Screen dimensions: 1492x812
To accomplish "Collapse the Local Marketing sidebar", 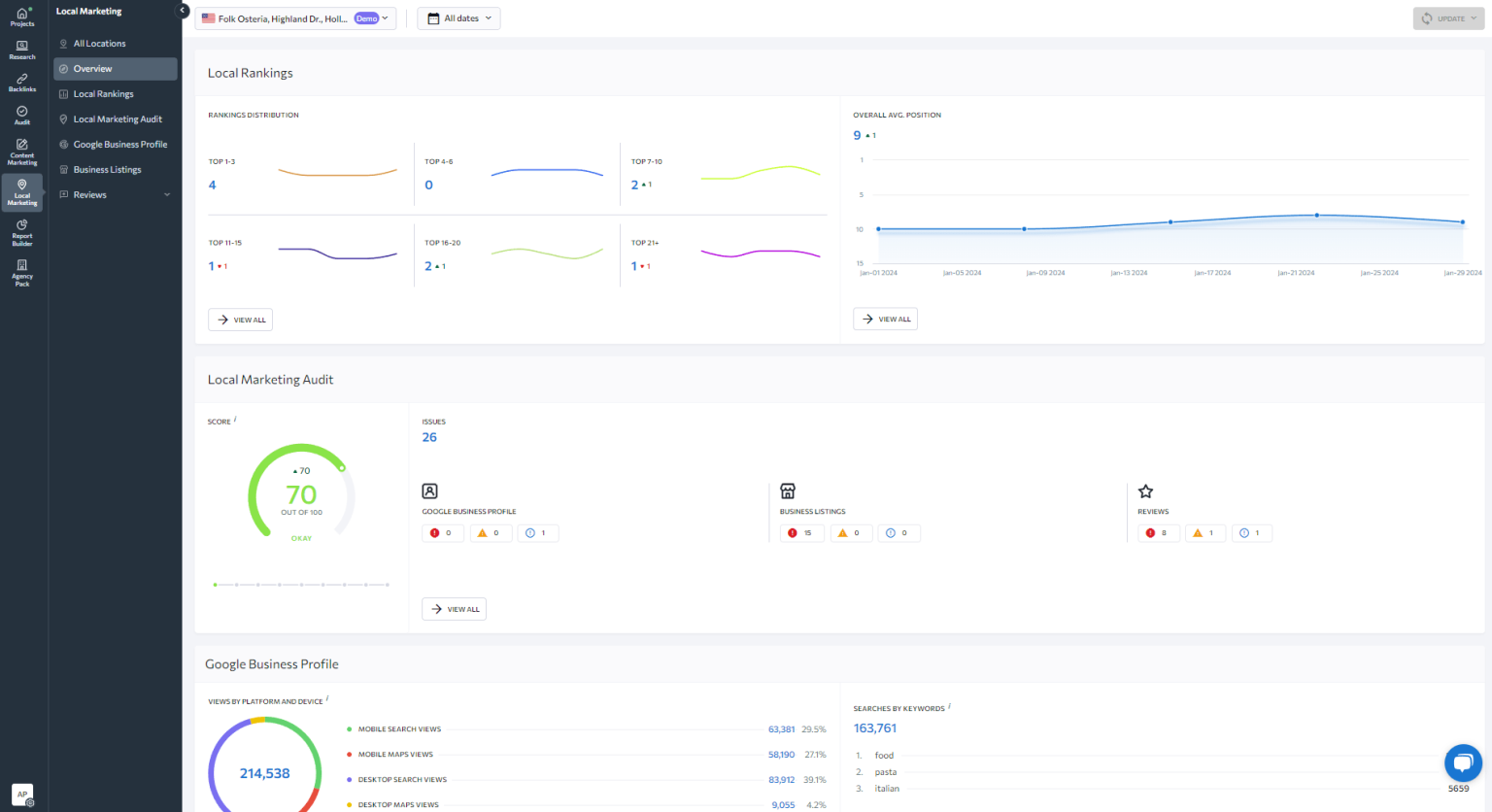I will point(182,11).
